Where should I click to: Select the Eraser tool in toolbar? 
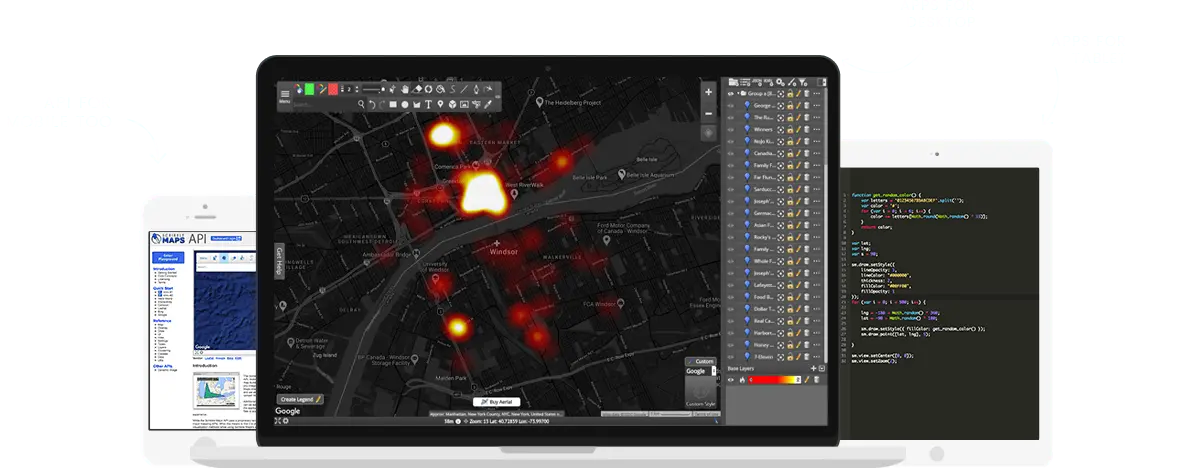[418, 89]
